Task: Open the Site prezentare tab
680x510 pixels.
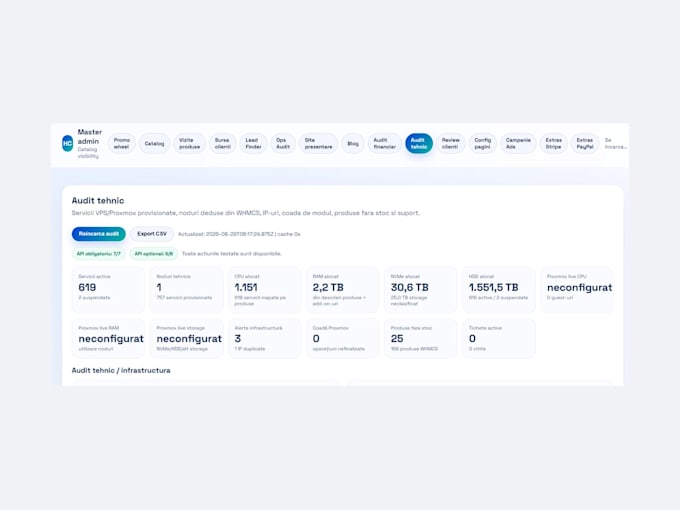Action: pos(318,144)
